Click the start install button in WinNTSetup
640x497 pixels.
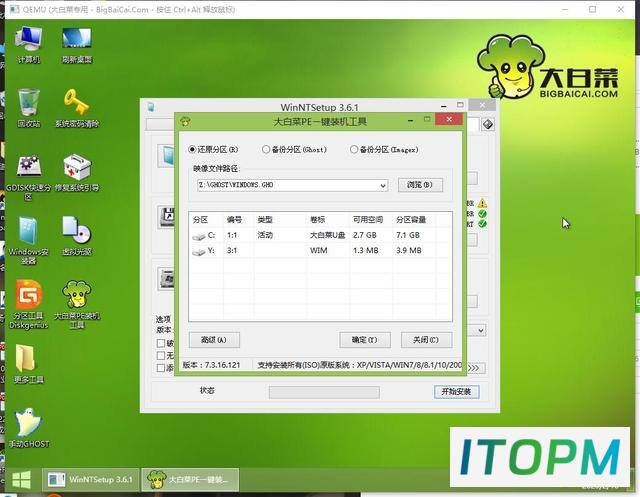click(x=456, y=392)
